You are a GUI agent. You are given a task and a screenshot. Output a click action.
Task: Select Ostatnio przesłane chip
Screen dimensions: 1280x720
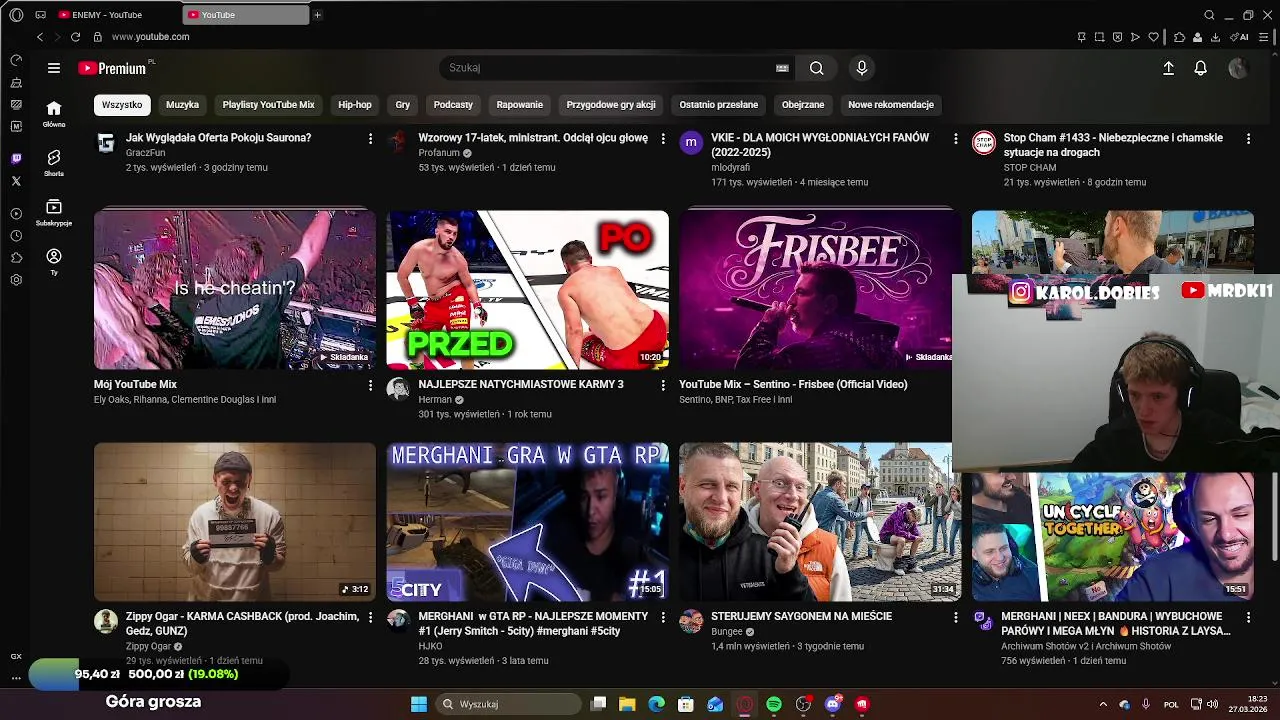719,104
